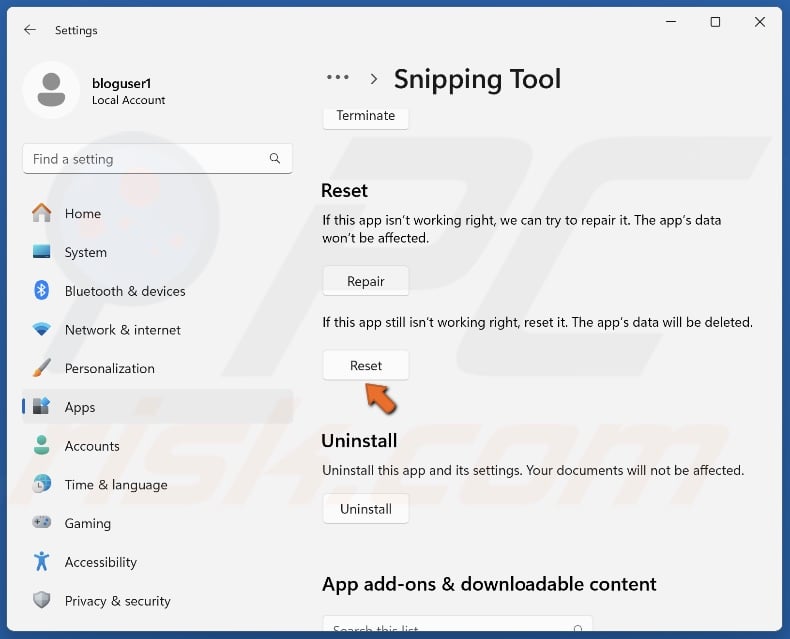Select the Privacy & security shield icon
The image size is (790, 639).
(x=41, y=600)
